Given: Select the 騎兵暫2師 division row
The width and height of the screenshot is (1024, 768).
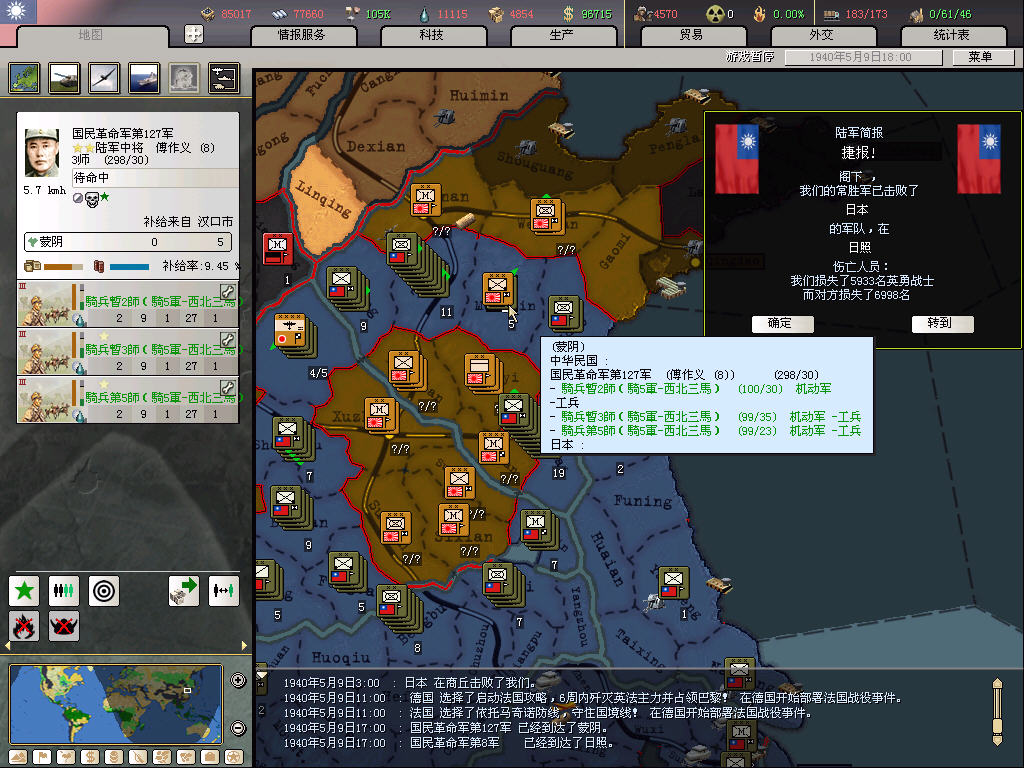Looking at the screenshot, I should click(128, 304).
